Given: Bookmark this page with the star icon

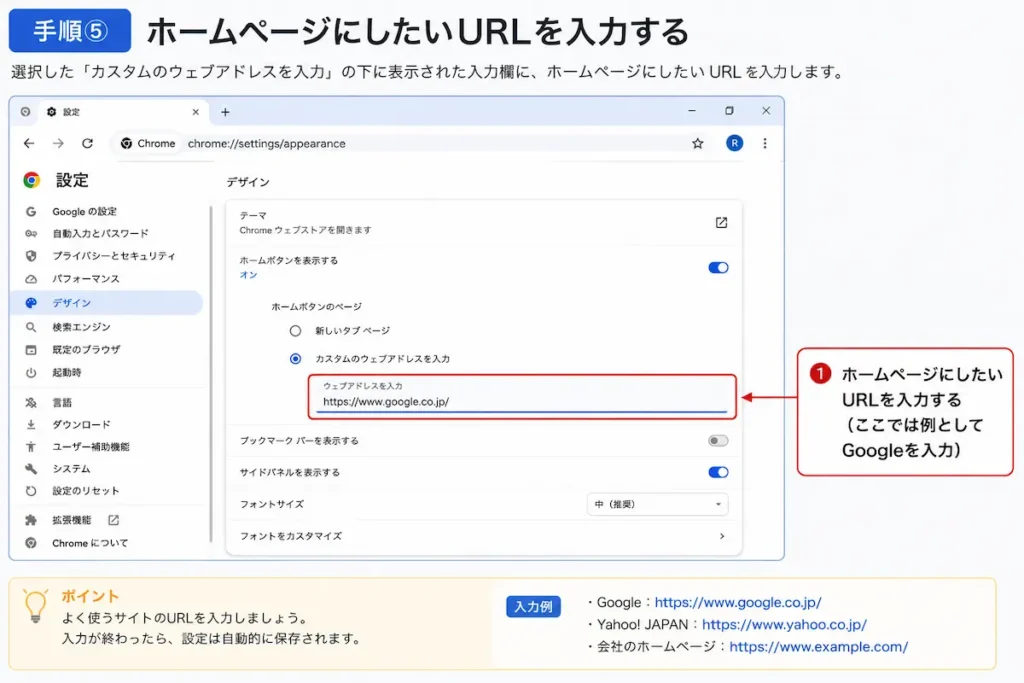Looking at the screenshot, I should click(697, 143).
